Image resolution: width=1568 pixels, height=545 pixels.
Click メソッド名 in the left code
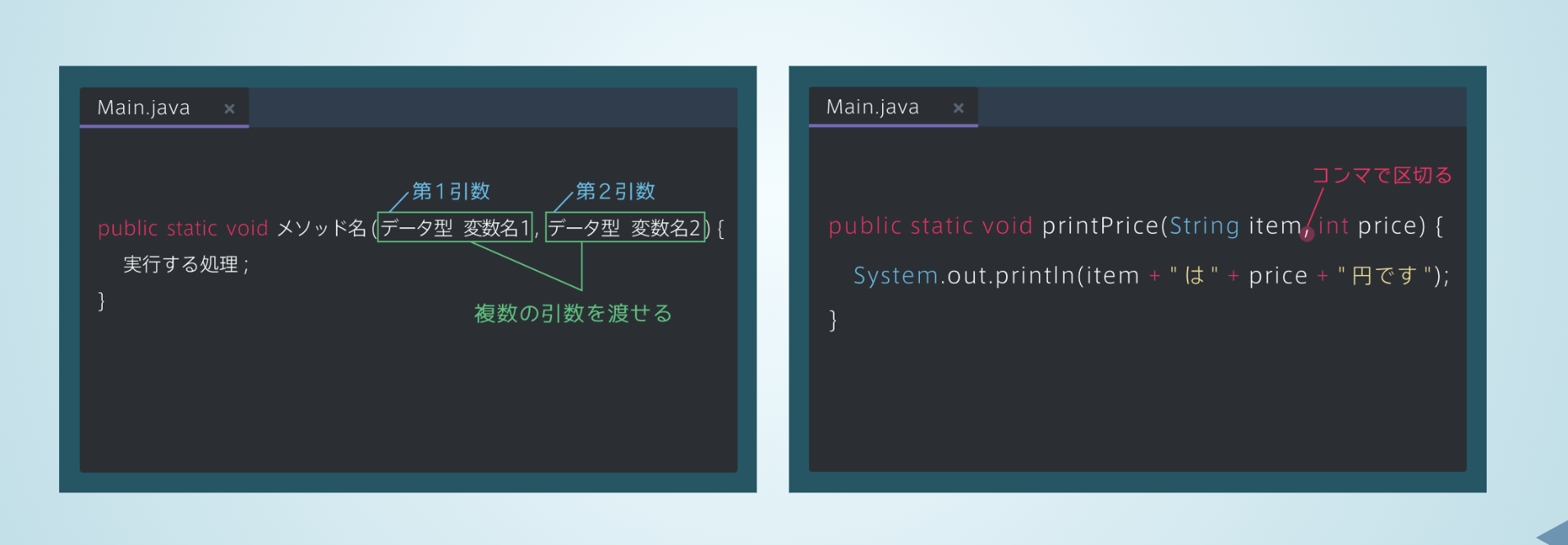(321, 227)
